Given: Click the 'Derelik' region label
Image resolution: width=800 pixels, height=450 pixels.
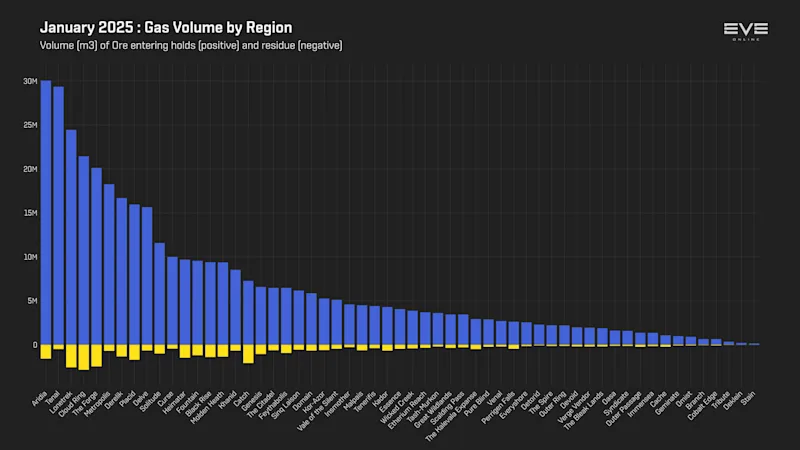Looking at the screenshot, I should click(114, 401).
